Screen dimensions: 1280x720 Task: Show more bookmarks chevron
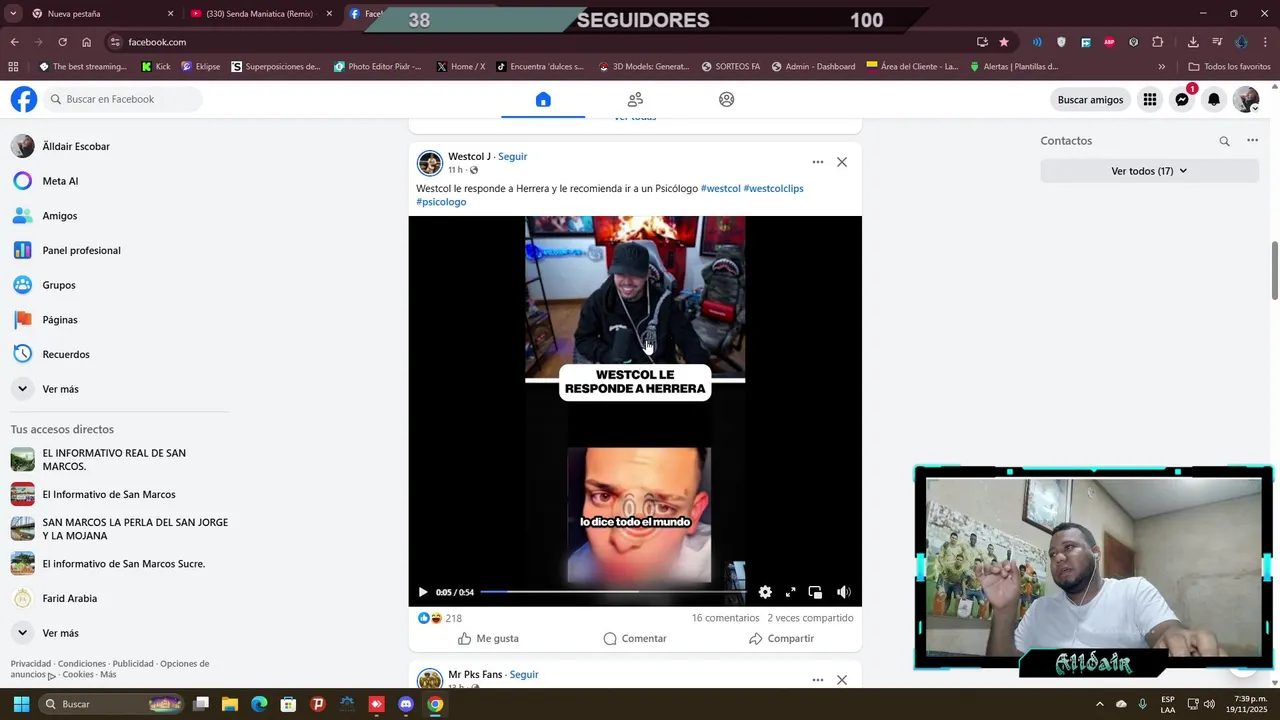coord(1161,67)
